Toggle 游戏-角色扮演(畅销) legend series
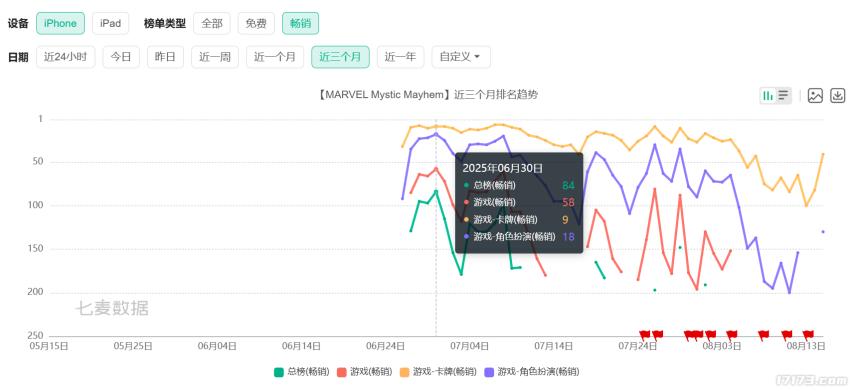The height and width of the screenshot is (391, 854). [532, 372]
